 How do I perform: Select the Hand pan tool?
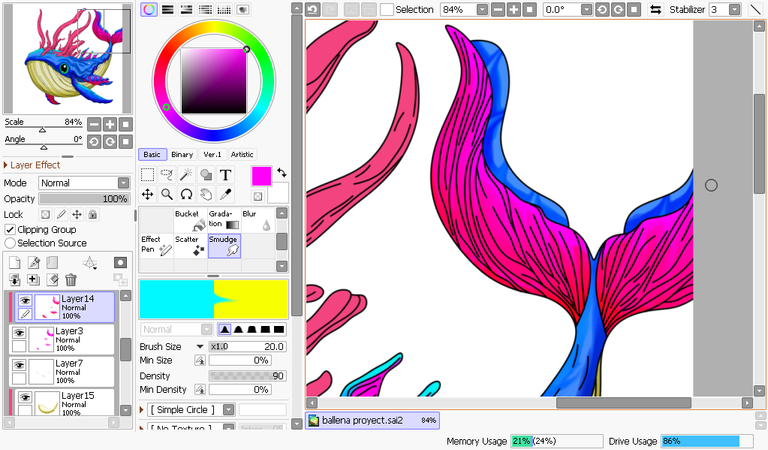coord(206,194)
